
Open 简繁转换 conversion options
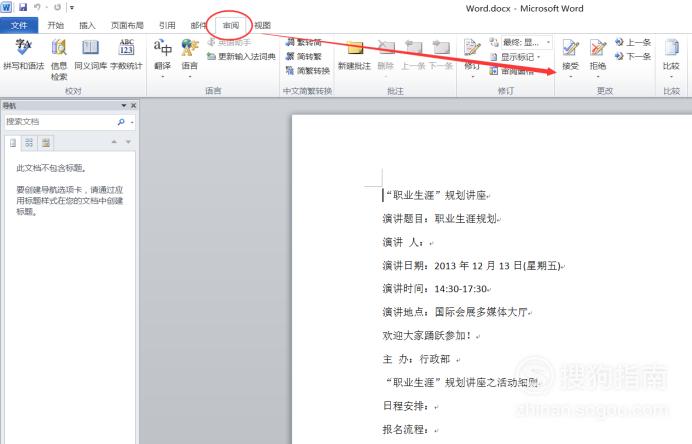click(308, 71)
